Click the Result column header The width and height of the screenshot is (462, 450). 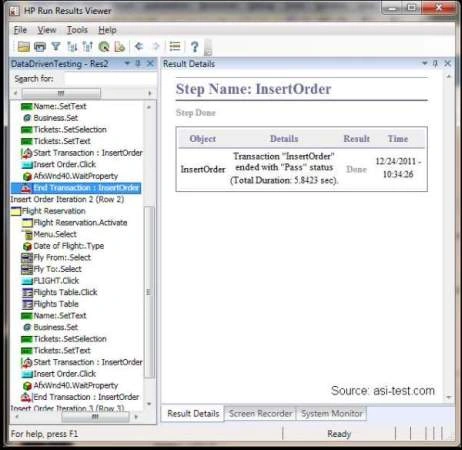[356, 139]
